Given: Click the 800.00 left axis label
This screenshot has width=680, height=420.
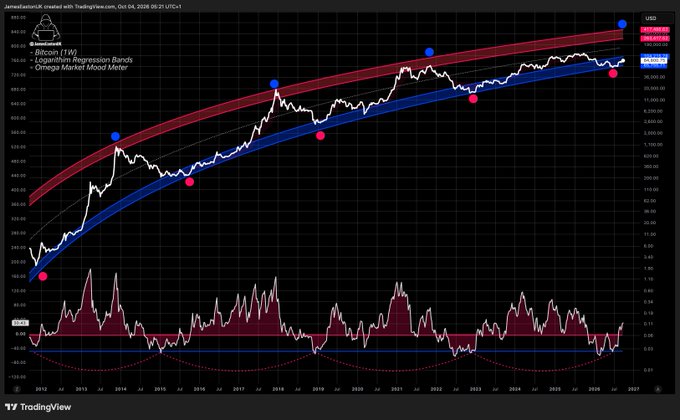Looking at the screenshot, I should [x=18, y=46].
